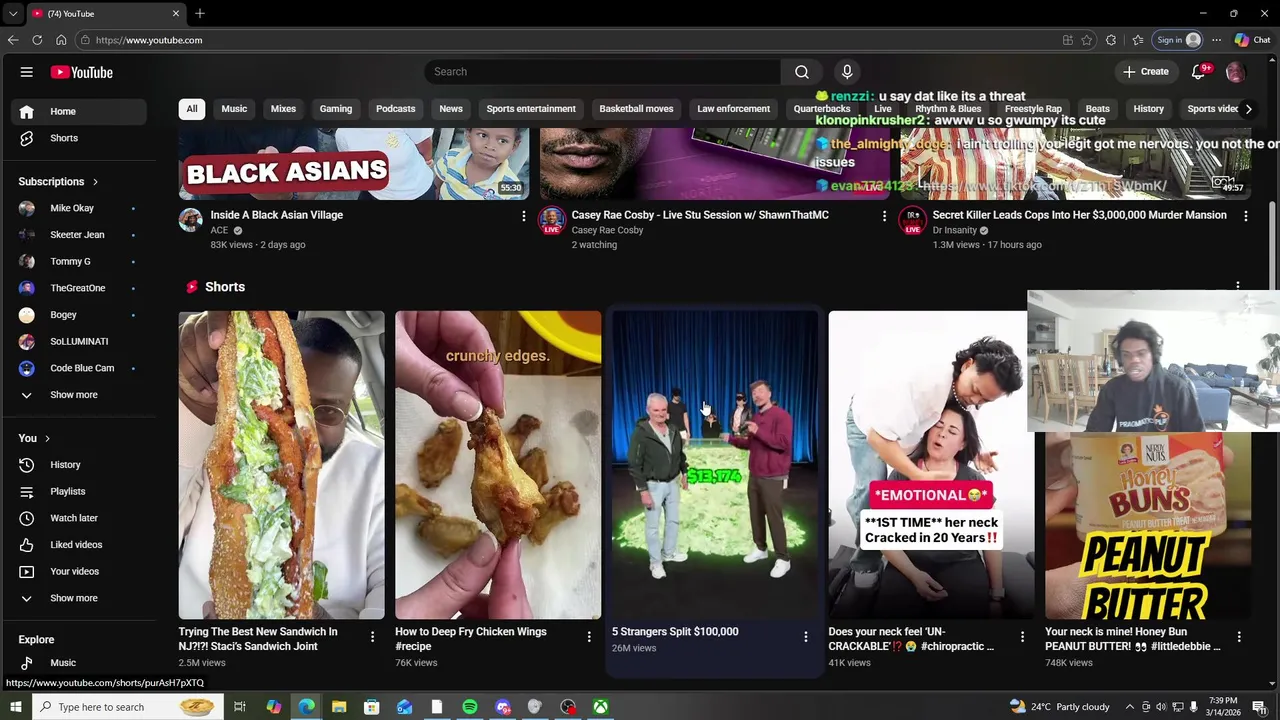Image resolution: width=1280 pixels, height=720 pixels.
Task: Open more options for Casey Rae Cosby live
Action: [x=884, y=216]
